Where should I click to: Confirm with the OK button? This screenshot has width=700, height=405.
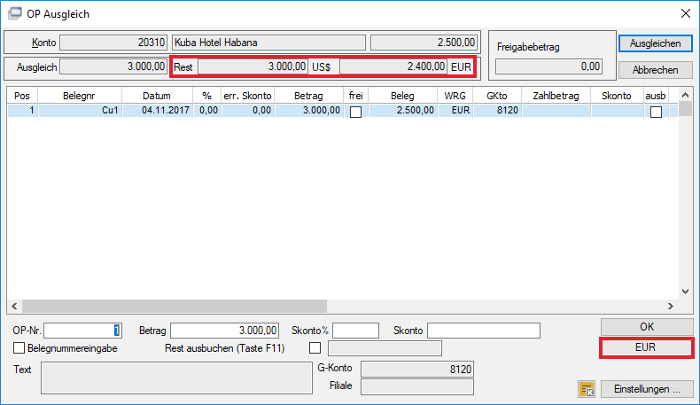(x=647, y=327)
